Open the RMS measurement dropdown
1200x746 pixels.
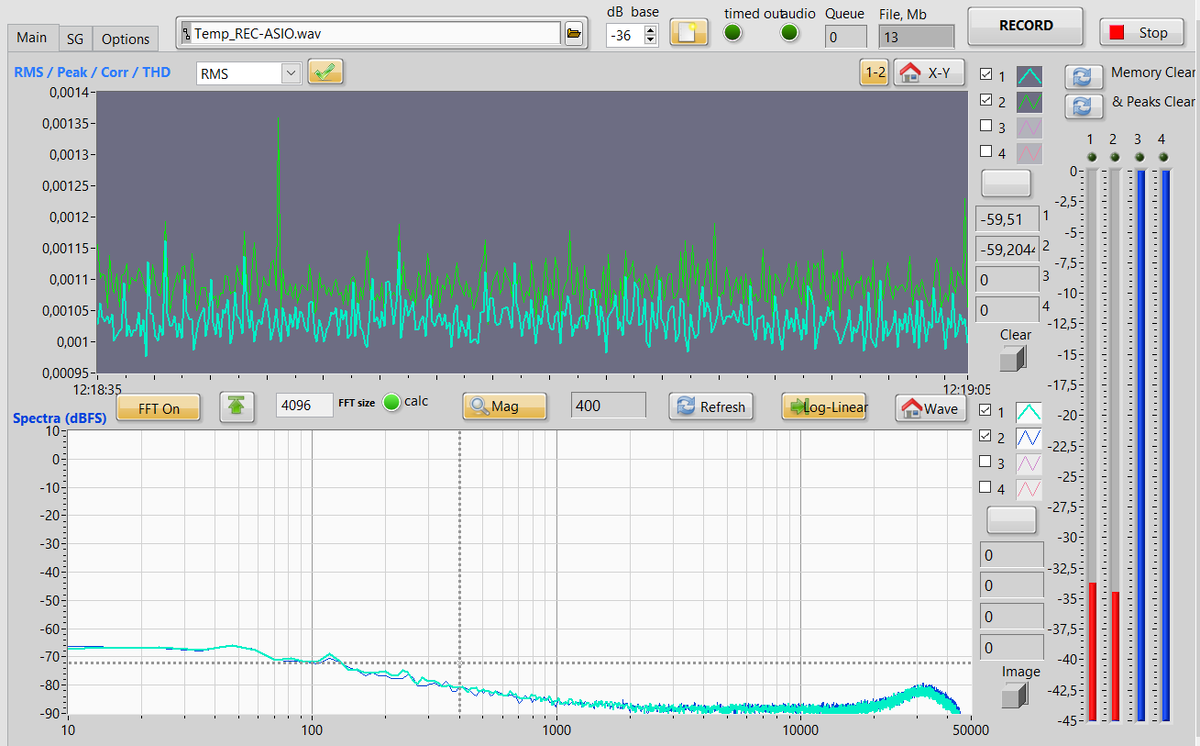click(248, 73)
